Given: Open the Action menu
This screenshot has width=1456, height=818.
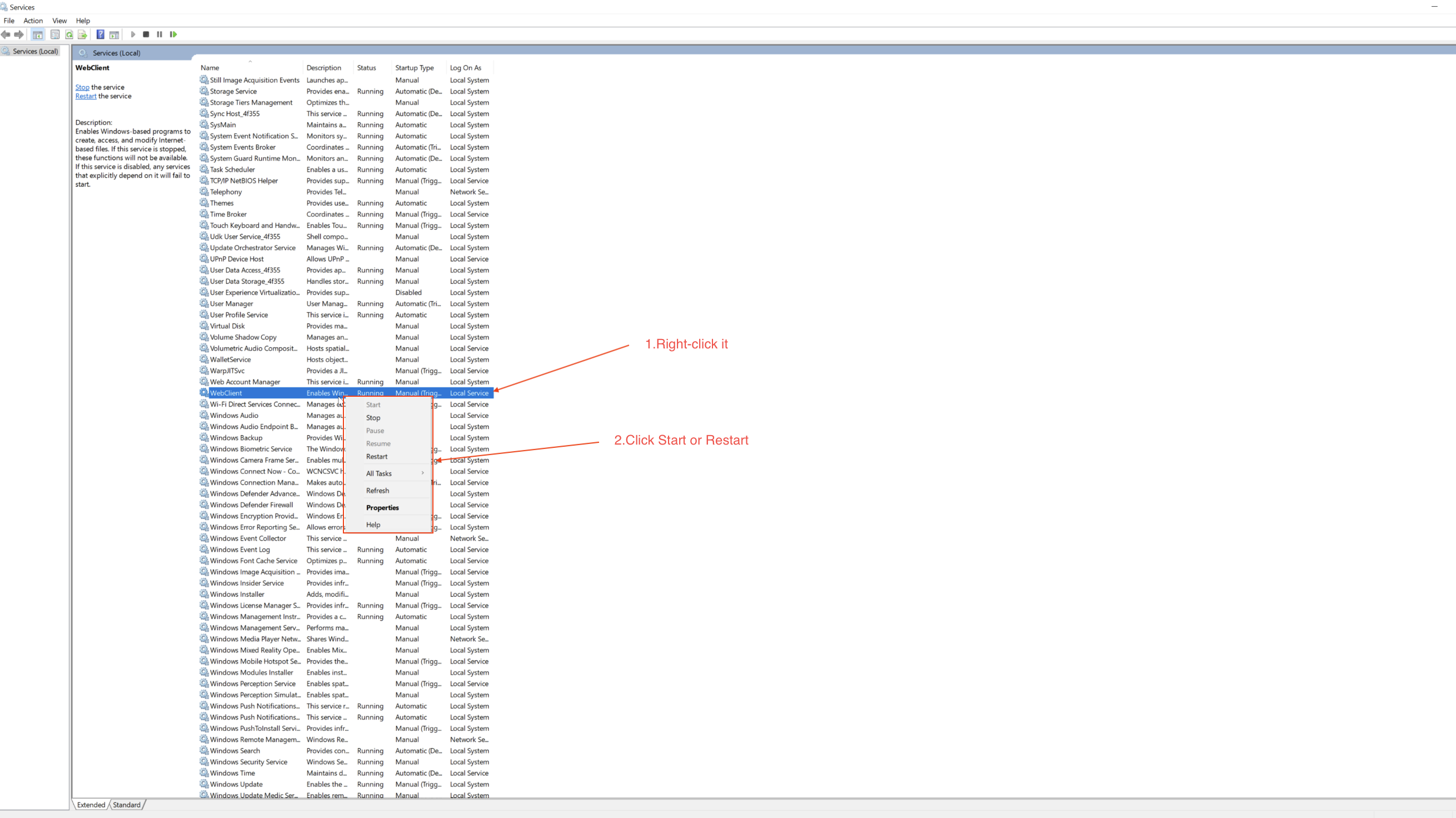Looking at the screenshot, I should pos(33,21).
